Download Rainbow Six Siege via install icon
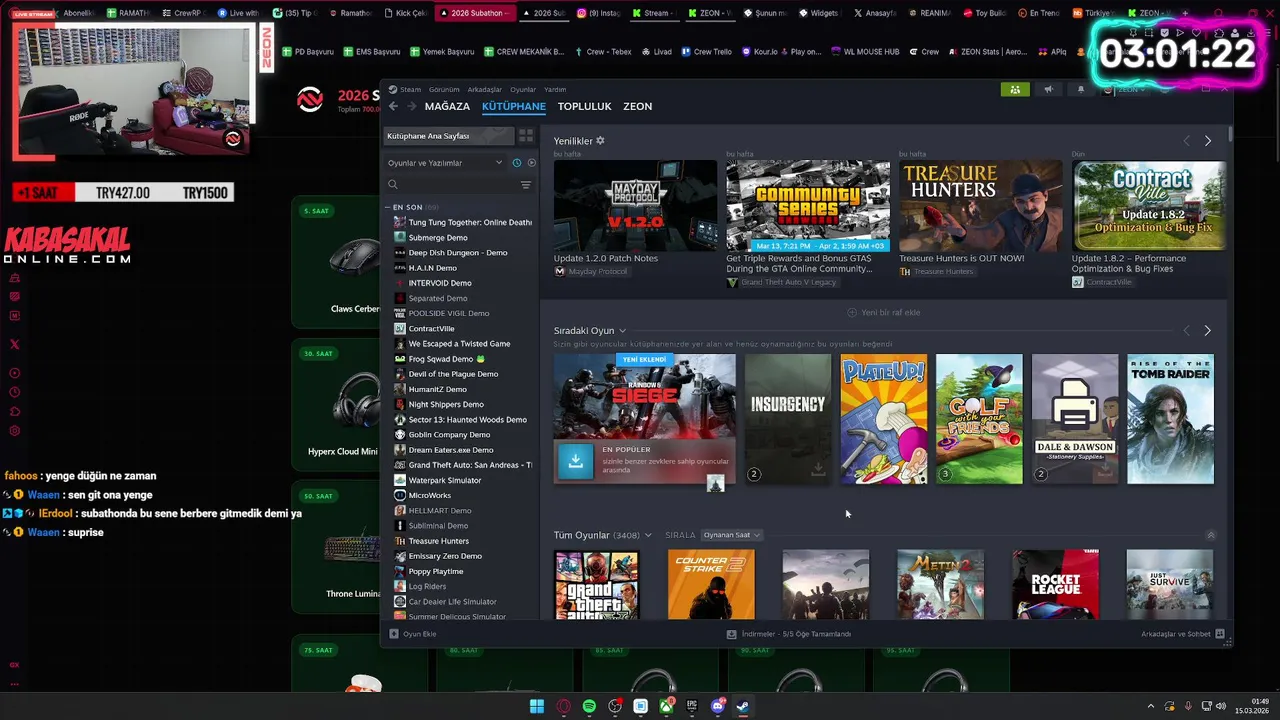Screen dimensions: 1280x720 coord(575,461)
